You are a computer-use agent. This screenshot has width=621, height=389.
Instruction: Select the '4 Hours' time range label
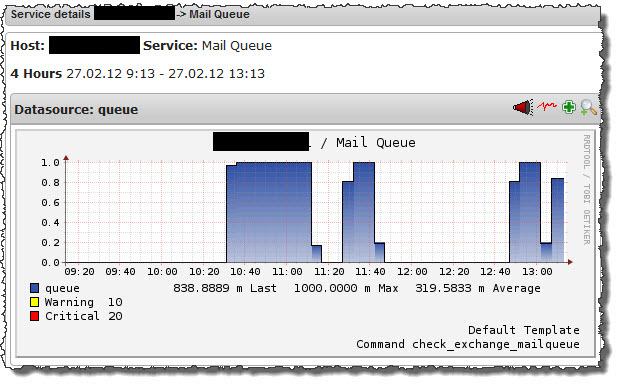click(36, 74)
